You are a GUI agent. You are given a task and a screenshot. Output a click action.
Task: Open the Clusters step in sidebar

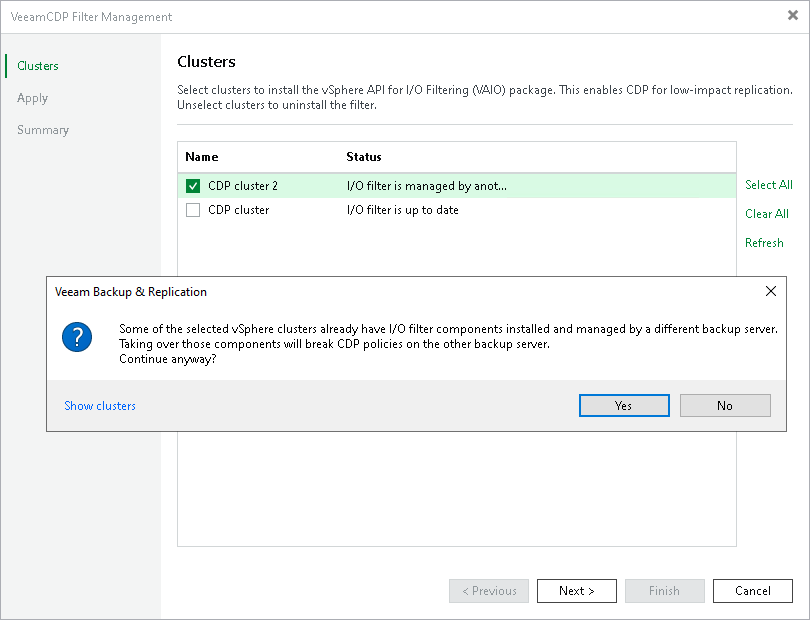[38, 66]
